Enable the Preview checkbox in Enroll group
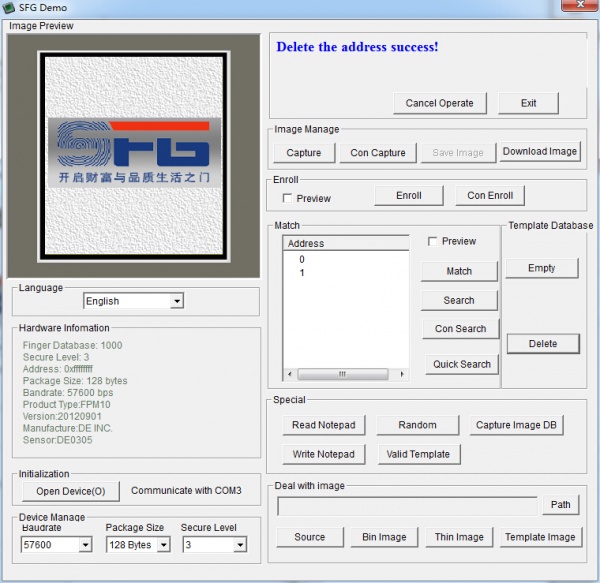This screenshot has height=583, width=600. click(287, 198)
